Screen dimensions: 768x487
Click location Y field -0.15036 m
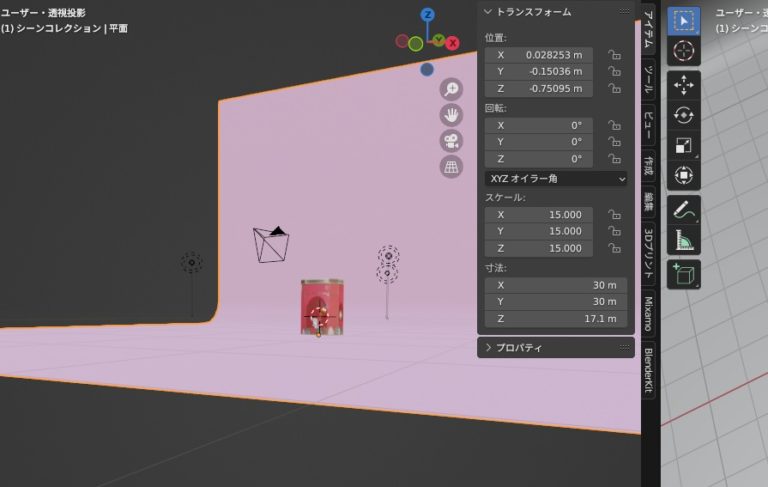click(x=539, y=72)
